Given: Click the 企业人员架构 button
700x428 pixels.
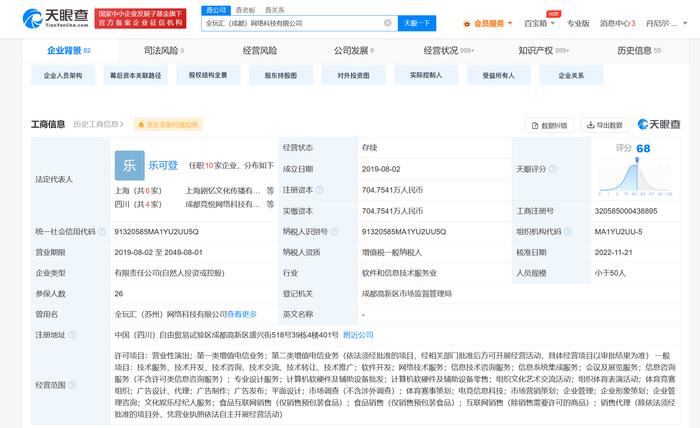Looking at the screenshot, I should click(63, 75).
